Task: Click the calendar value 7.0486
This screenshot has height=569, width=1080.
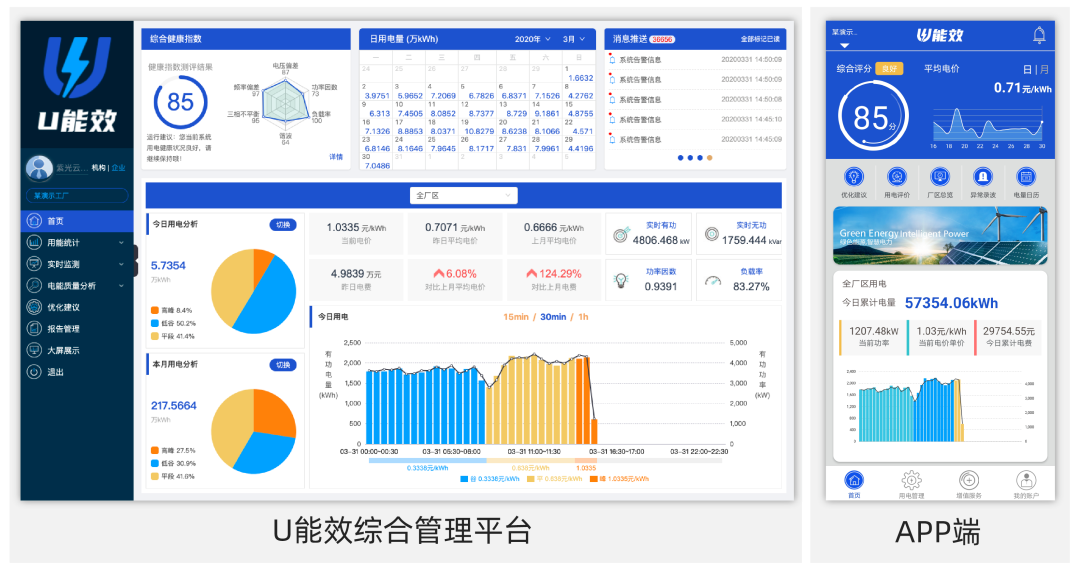Action: point(377,165)
